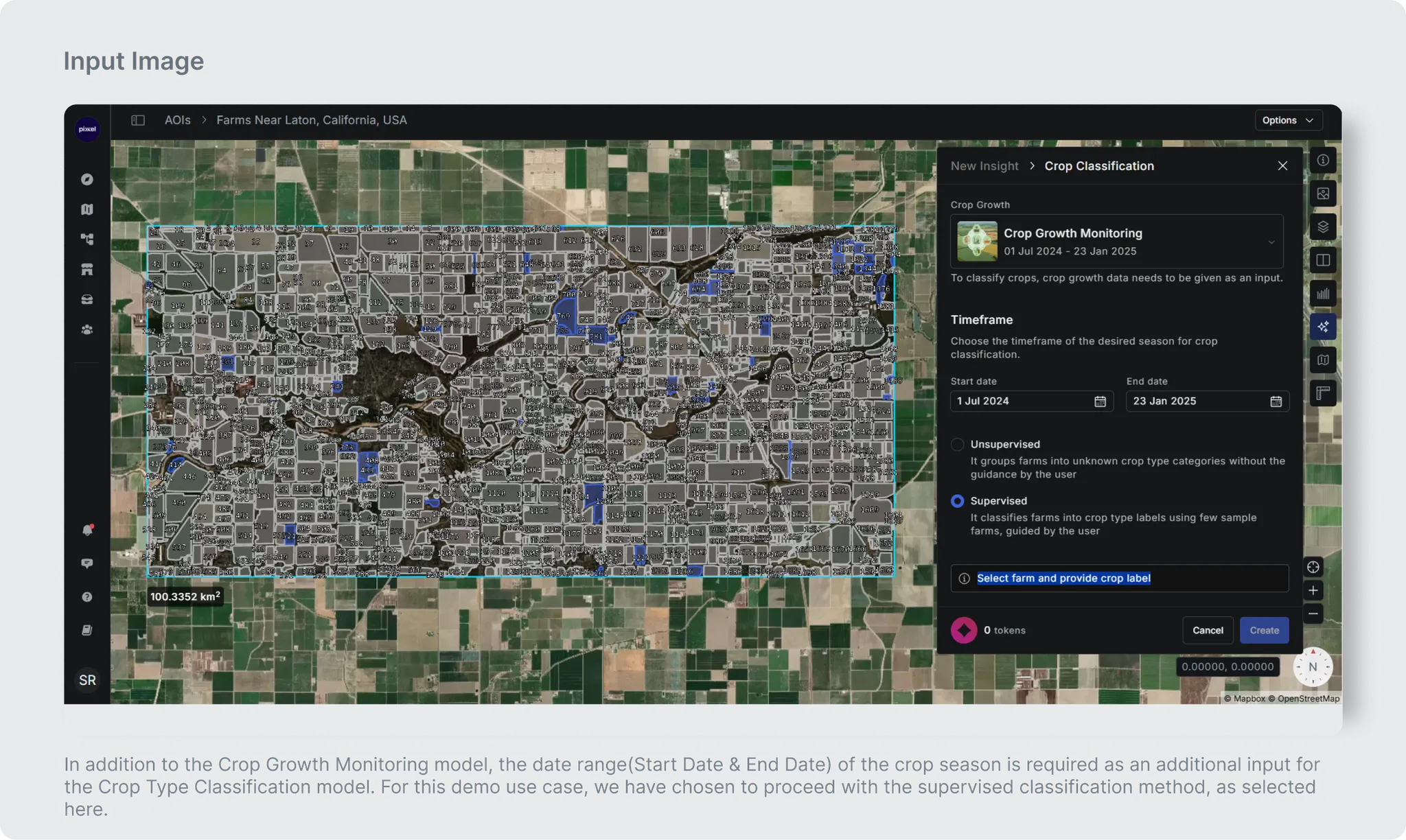Select the Supervised radio option

pos(957,501)
